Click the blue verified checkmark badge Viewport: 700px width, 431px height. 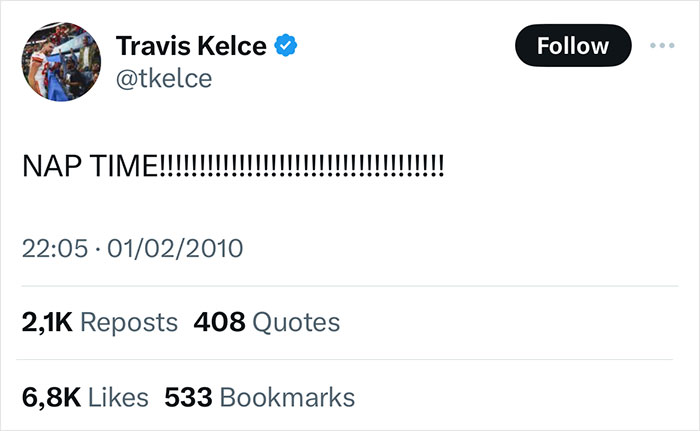(x=287, y=46)
